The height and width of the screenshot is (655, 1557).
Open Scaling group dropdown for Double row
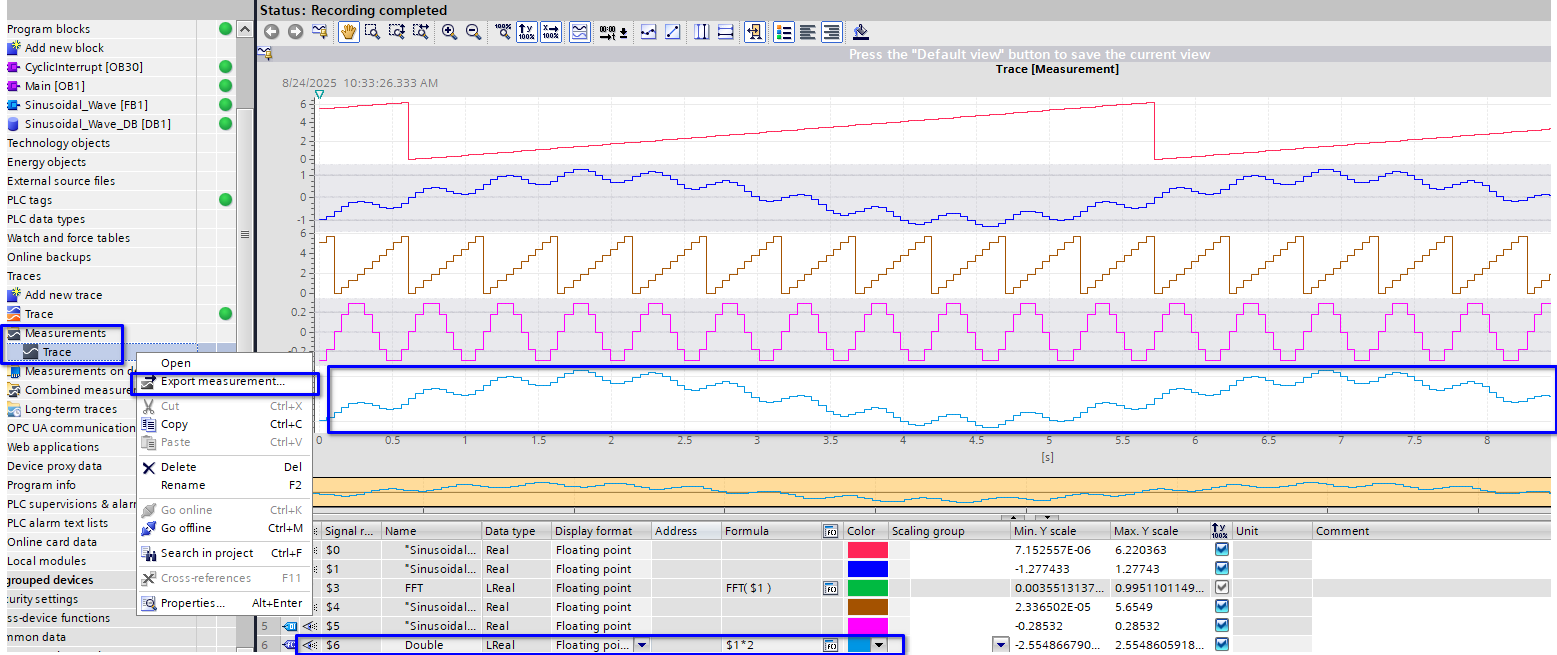tap(1000, 646)
